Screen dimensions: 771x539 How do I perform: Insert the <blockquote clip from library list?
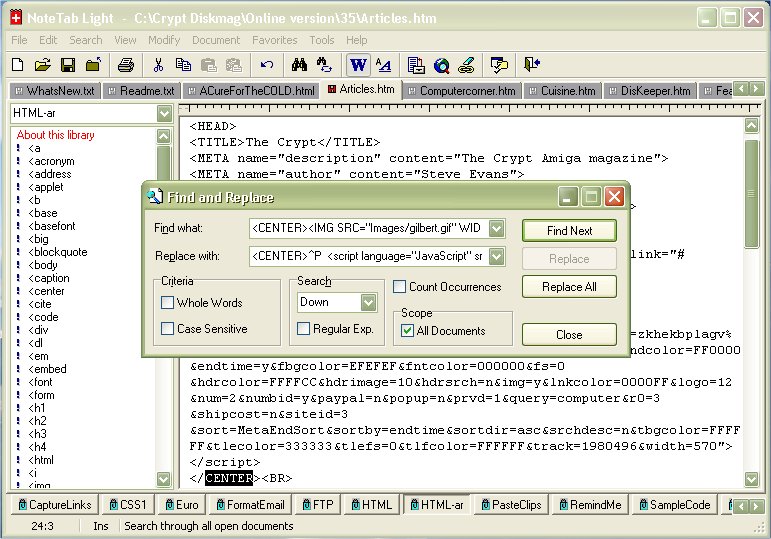58,252
